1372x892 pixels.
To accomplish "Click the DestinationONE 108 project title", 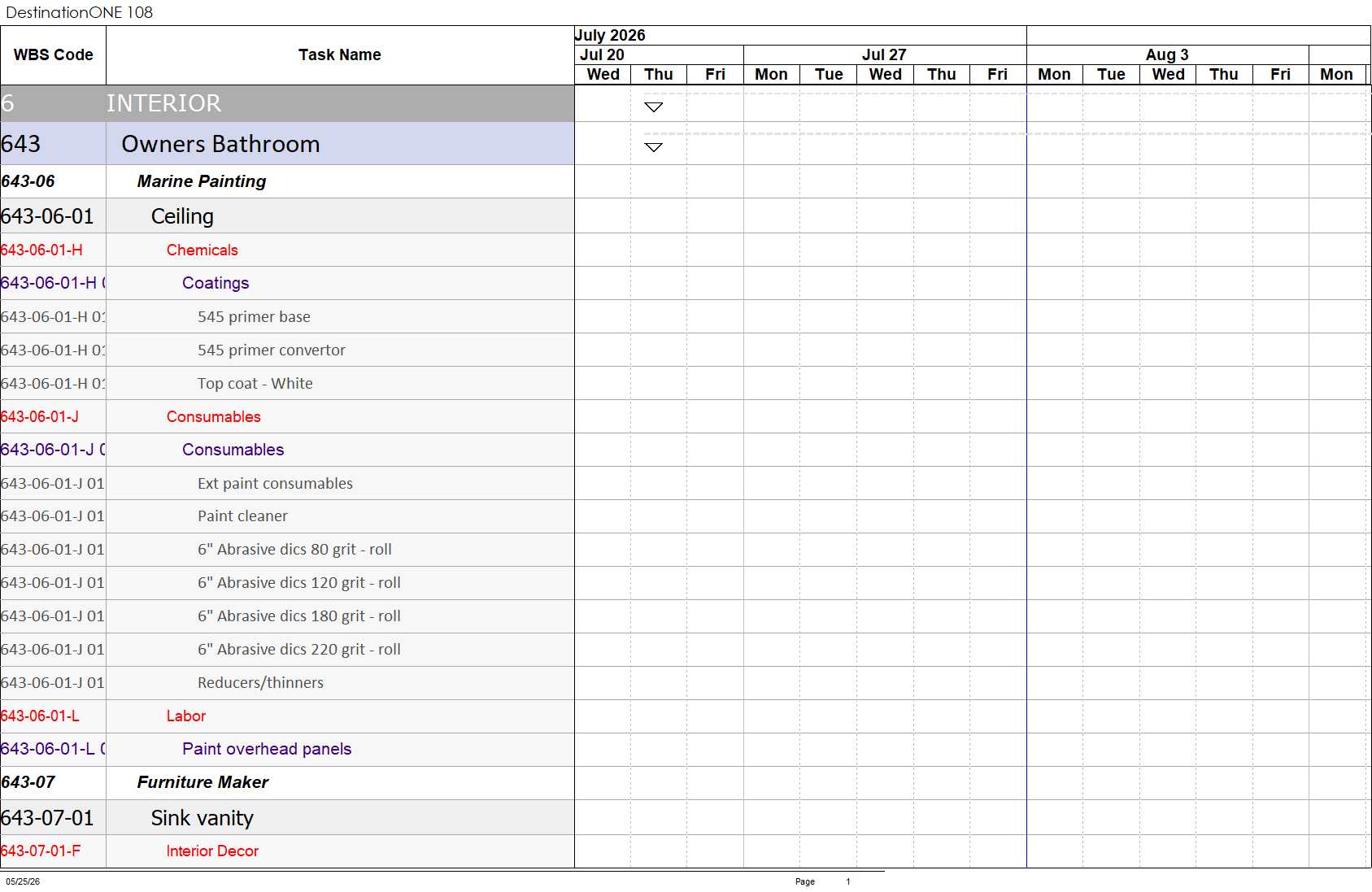I will [79, 12].
